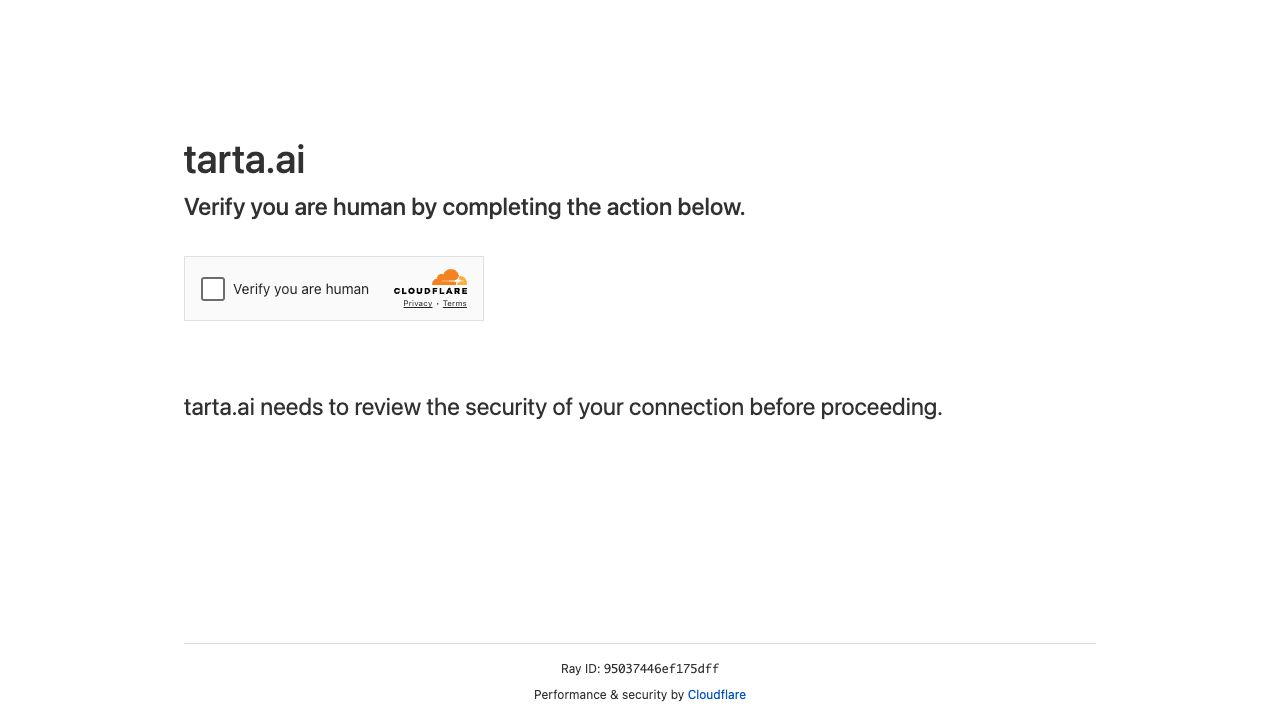Click the 'Performance & security by' footer text
This screenshot has height=720, width=1280.
tap(608, 695)
